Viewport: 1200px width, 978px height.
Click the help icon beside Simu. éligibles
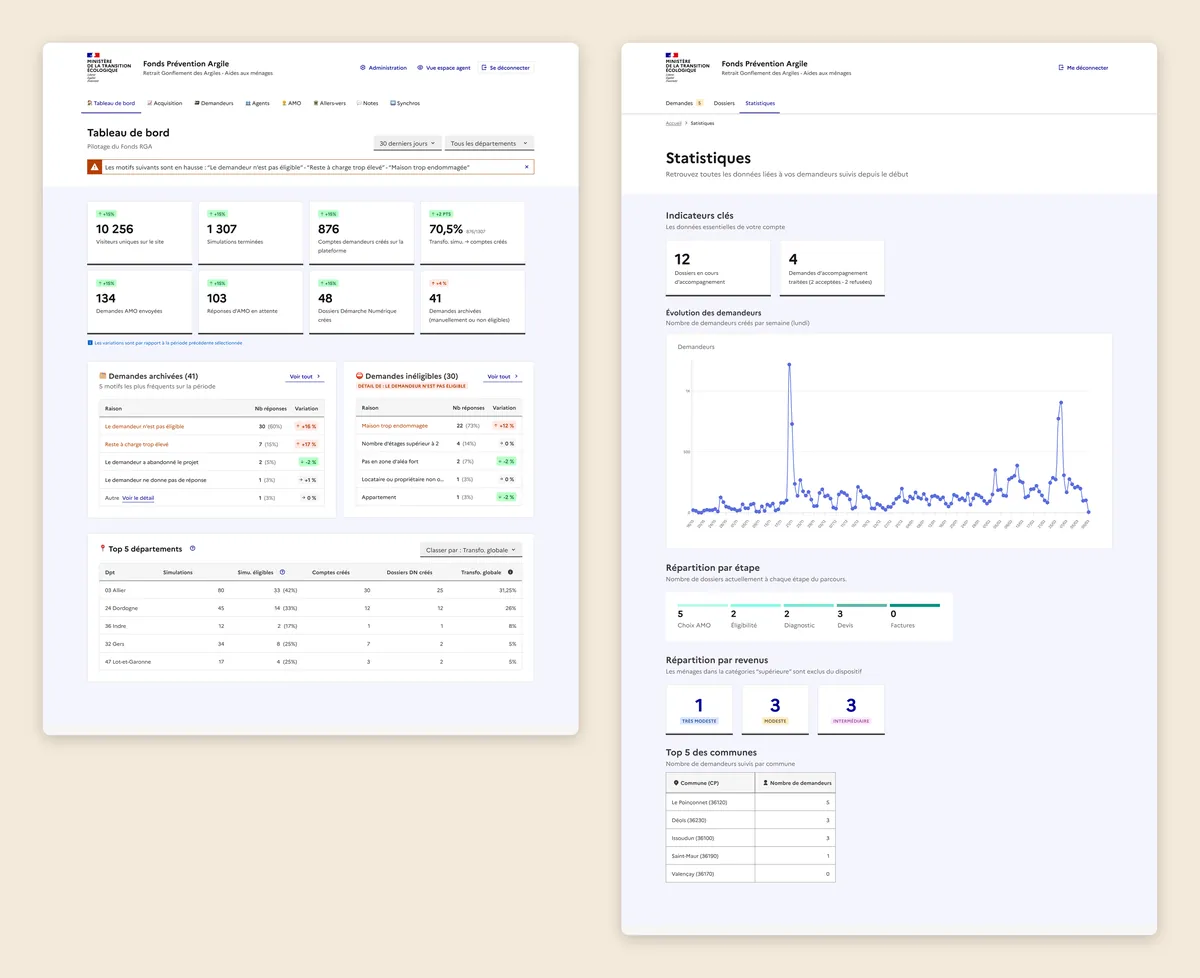282,572
